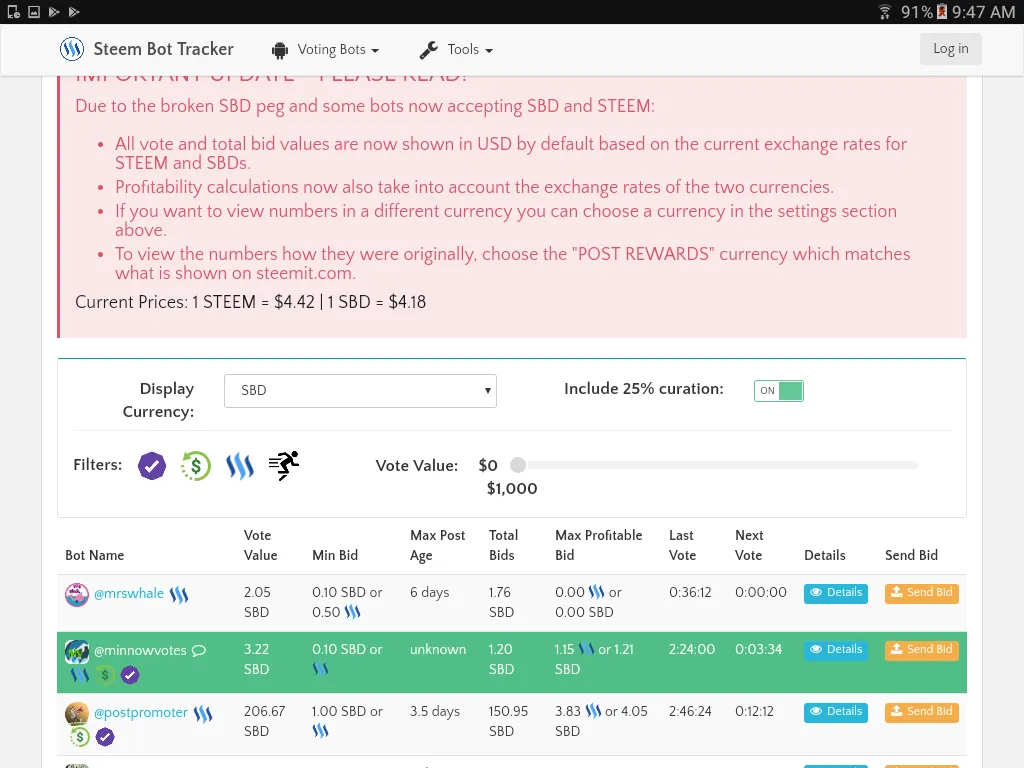Open the @minnowvotes bot link

coord(140,650)
